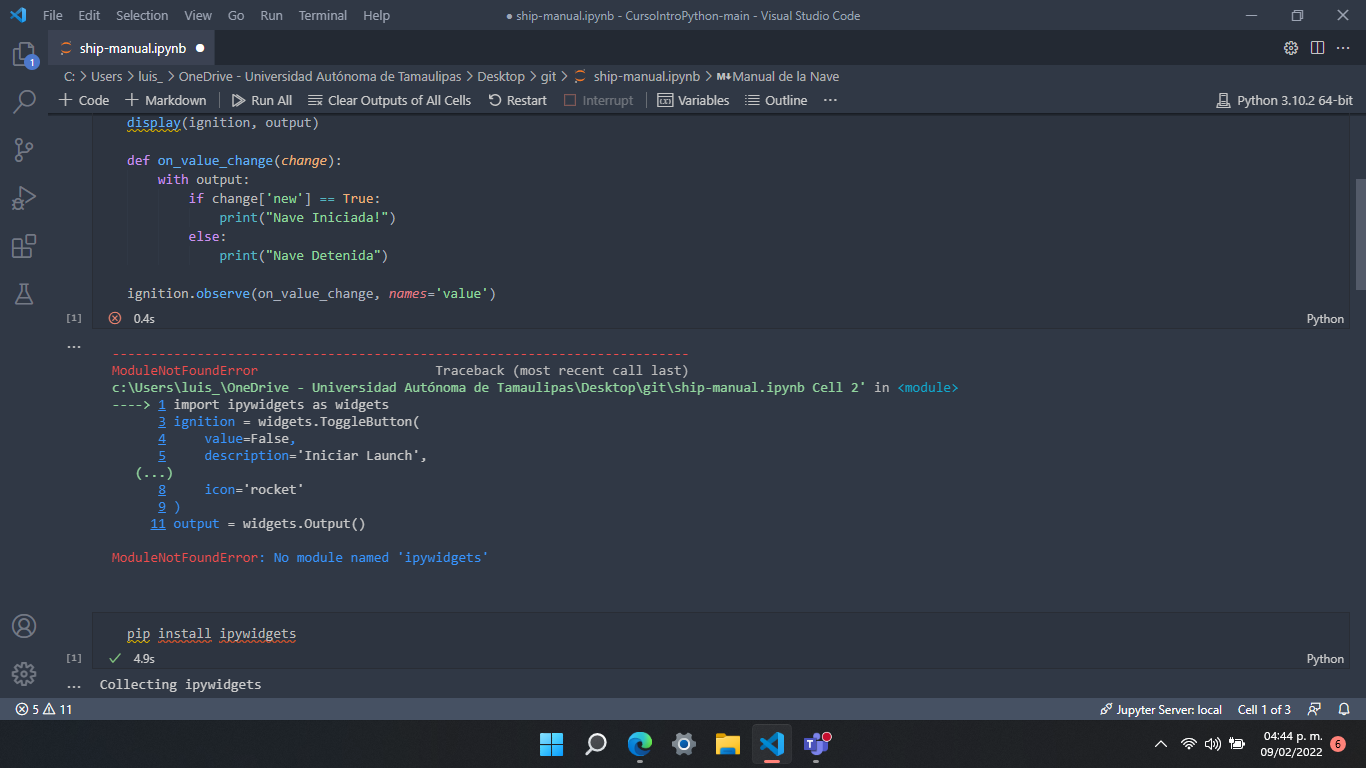Click the disabled Interrupt button

[599, 100]
